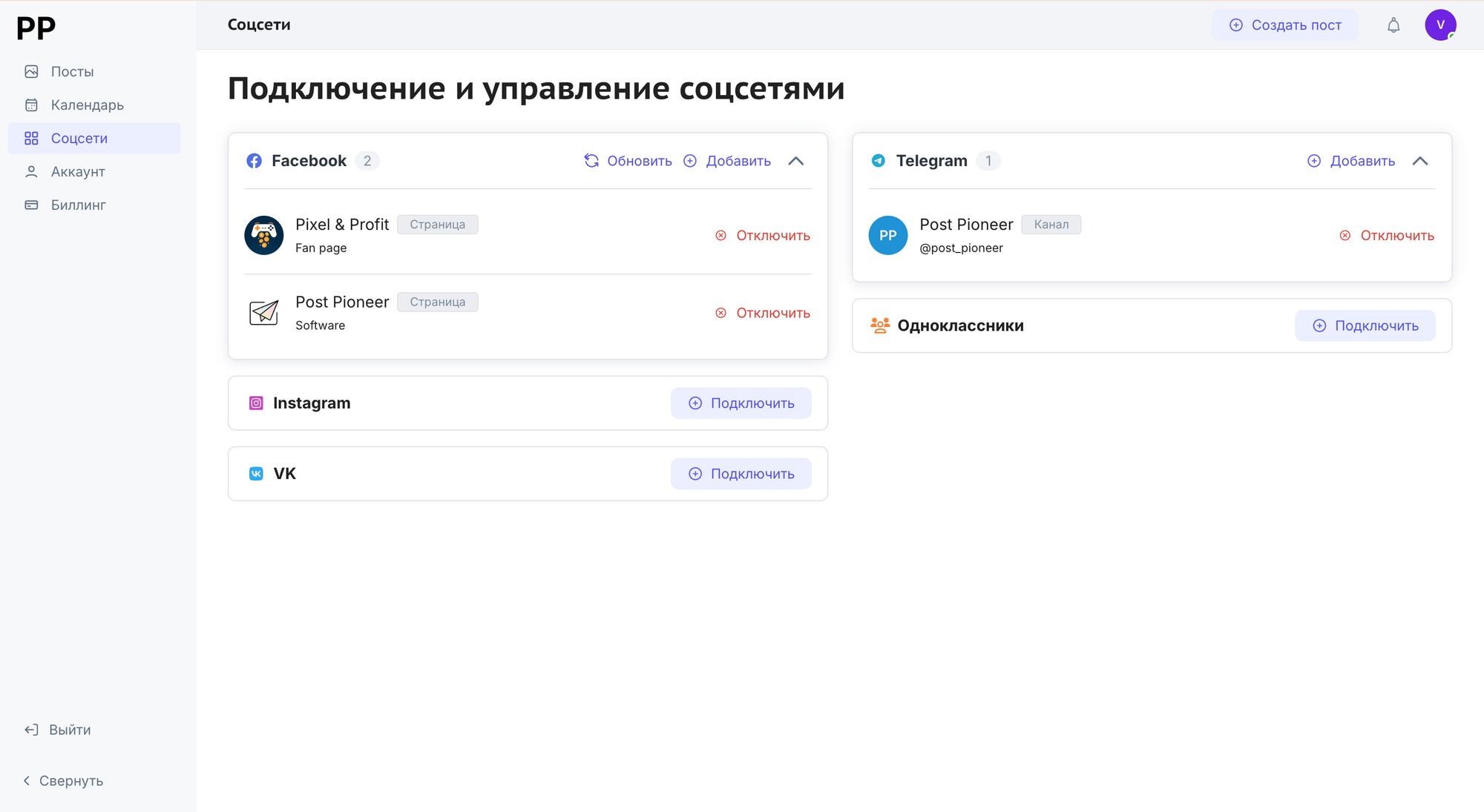Collapse the Telegram section chevron
This screenshot has width=1484, height=812.
coord(1420,161)
